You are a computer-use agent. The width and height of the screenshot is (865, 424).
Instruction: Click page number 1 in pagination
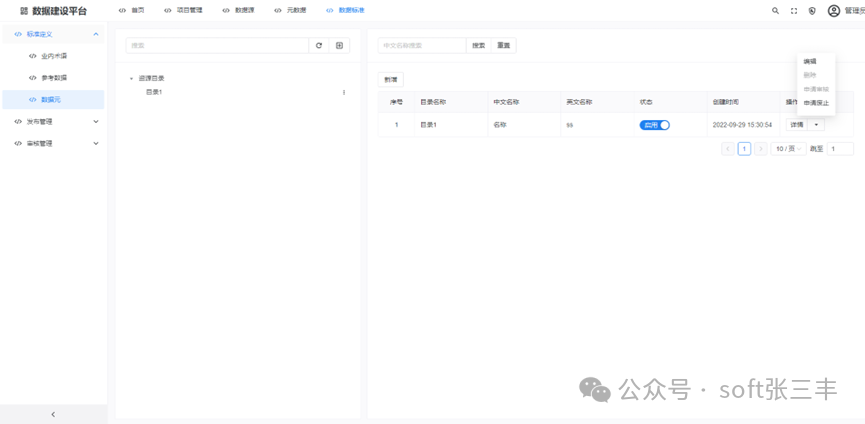[744, 149]
